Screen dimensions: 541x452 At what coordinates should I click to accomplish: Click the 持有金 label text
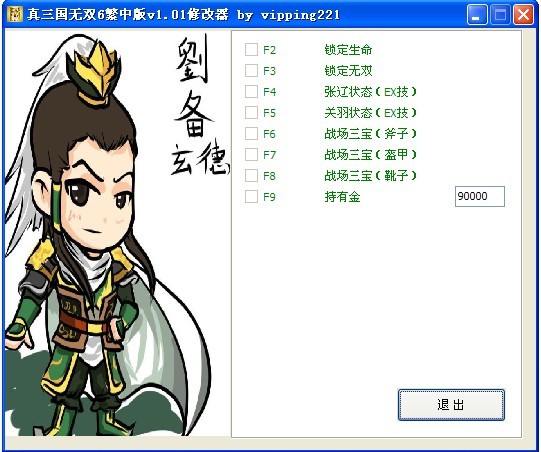coord(342,197)
